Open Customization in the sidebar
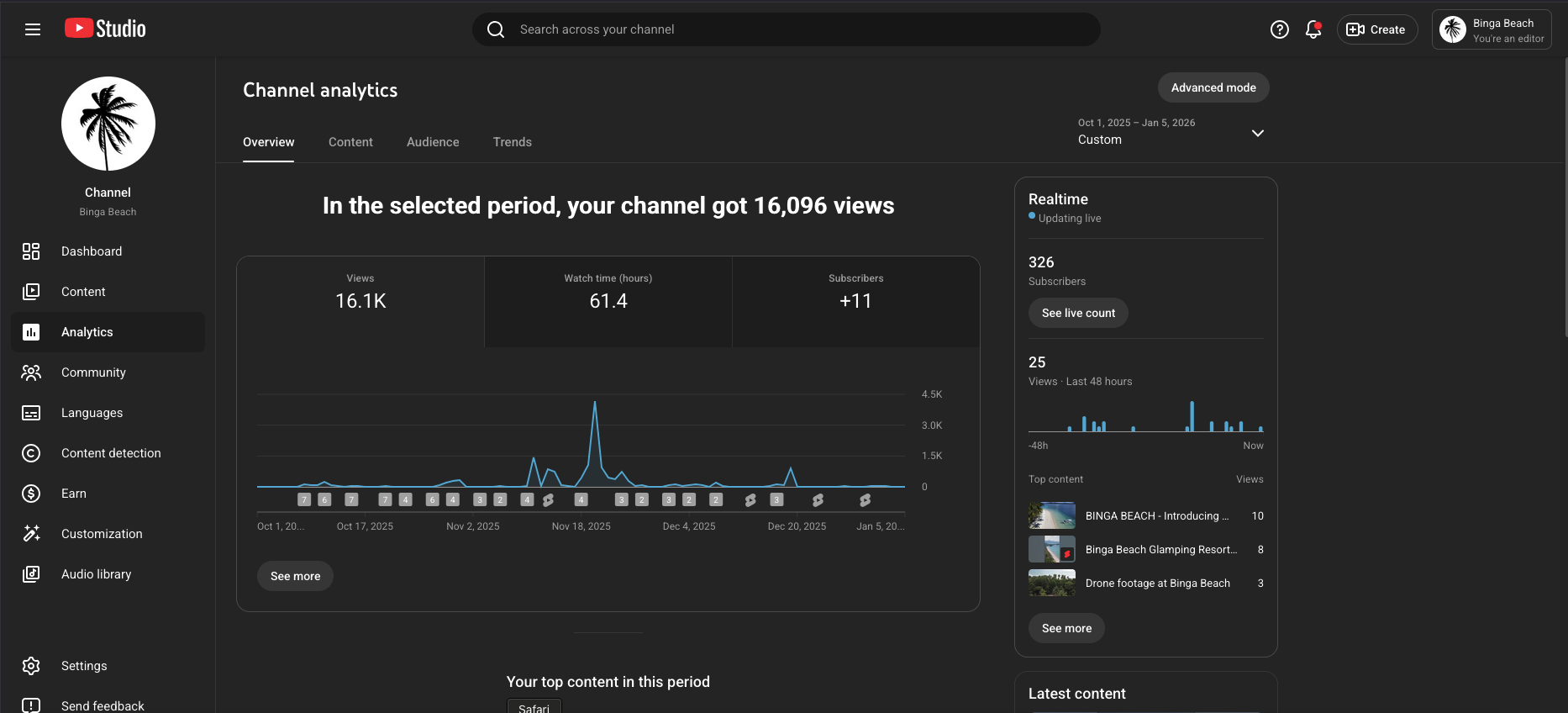 click(108, 534)
